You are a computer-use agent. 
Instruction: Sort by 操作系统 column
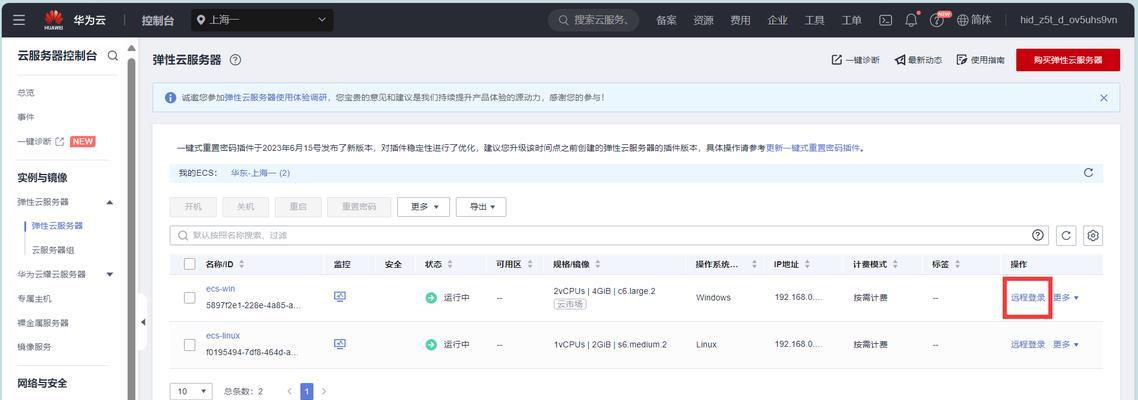[754, 264]
